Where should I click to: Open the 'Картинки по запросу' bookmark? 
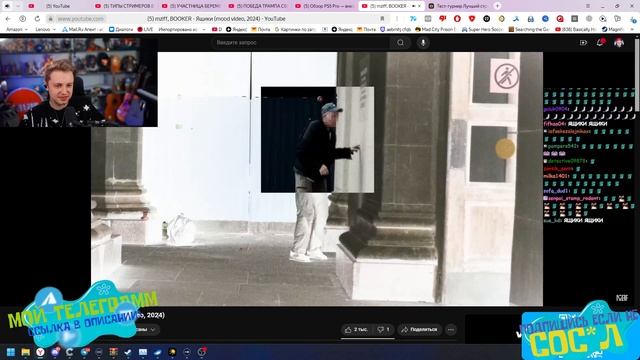pyautogui.click(x=296, y=29)
